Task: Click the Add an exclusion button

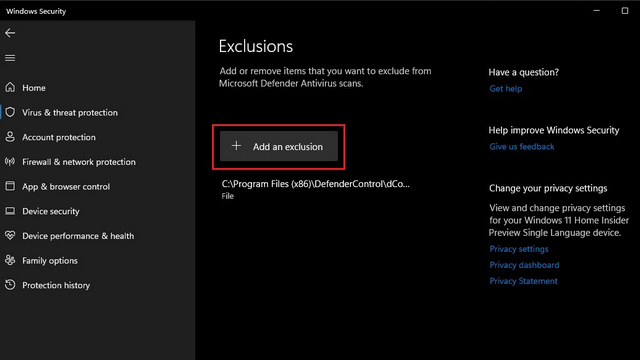Action: click(x=279, y=146)
